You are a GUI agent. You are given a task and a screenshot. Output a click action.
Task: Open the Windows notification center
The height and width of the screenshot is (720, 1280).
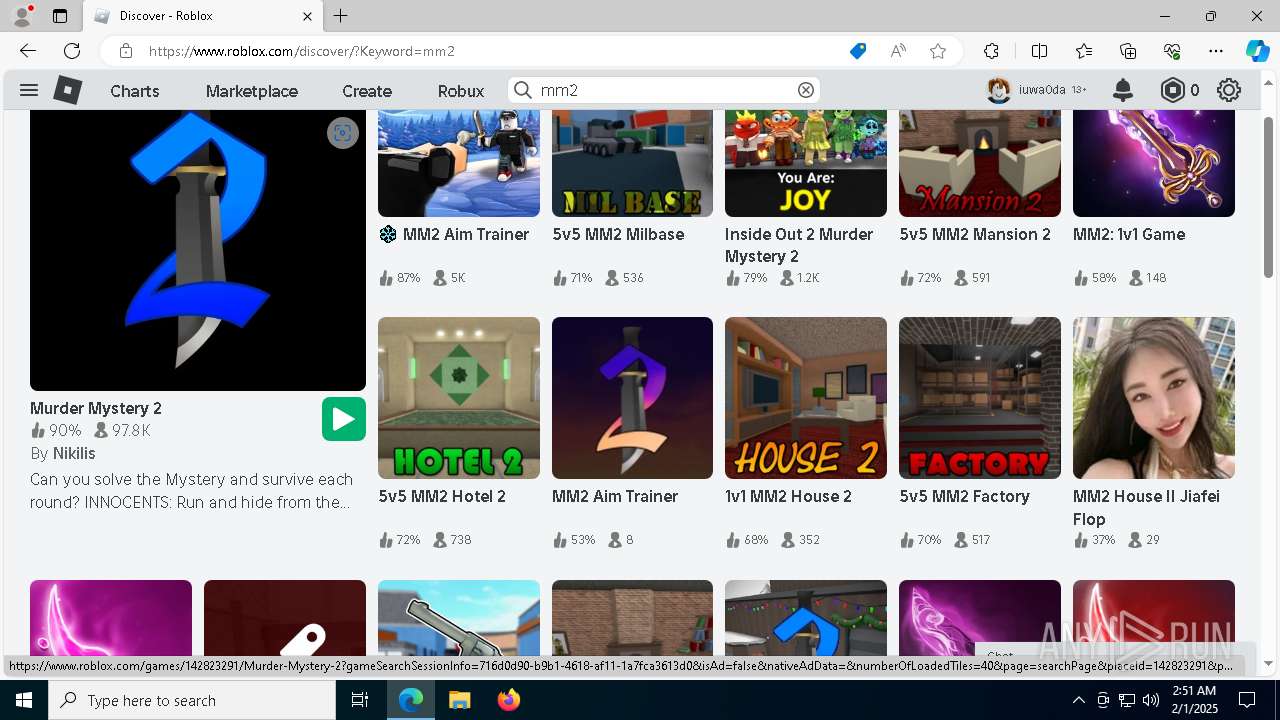click(1247, 700)
